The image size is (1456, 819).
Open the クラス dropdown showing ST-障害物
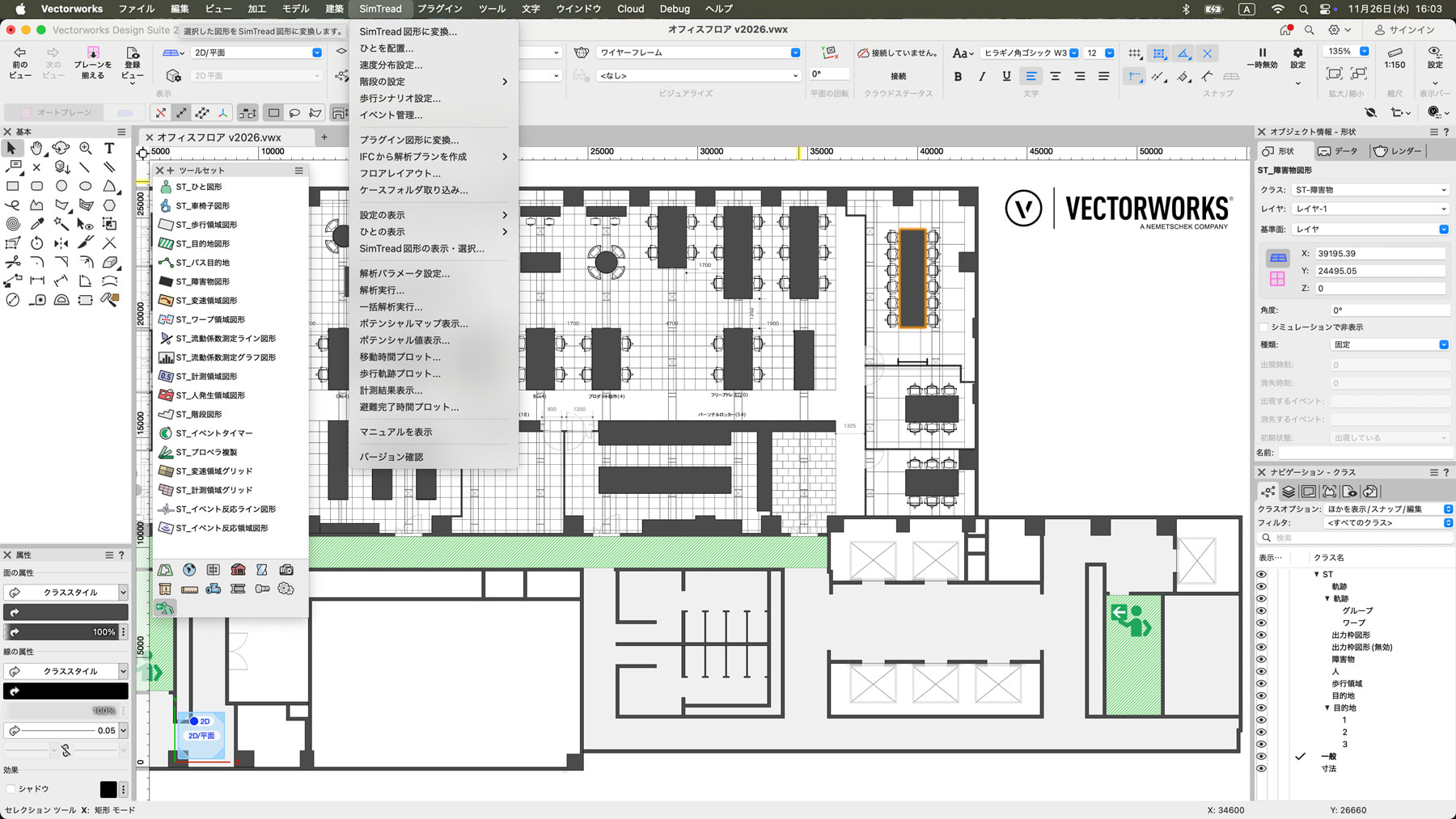tap(1370, 190)
